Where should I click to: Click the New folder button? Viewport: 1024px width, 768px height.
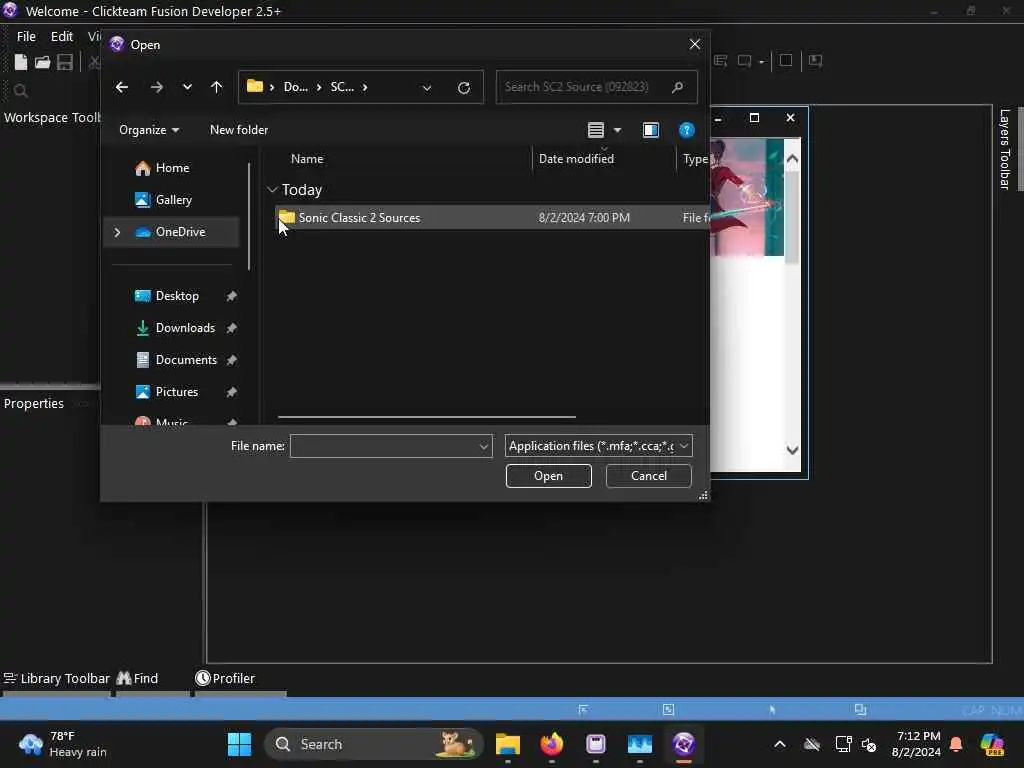(239, 130)
